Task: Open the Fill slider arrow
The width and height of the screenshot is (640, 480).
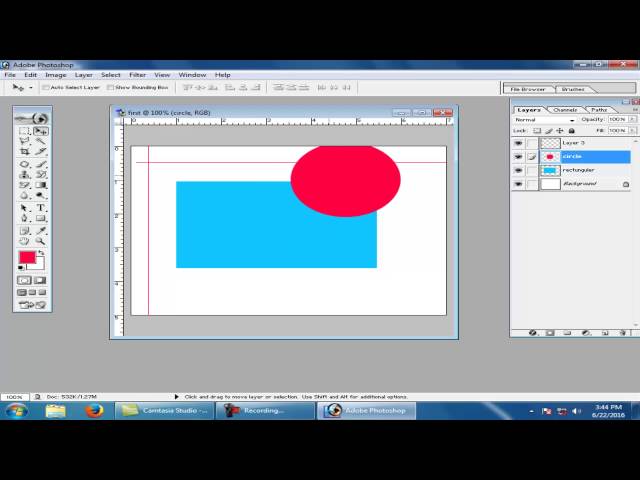Action: (632, 130)
